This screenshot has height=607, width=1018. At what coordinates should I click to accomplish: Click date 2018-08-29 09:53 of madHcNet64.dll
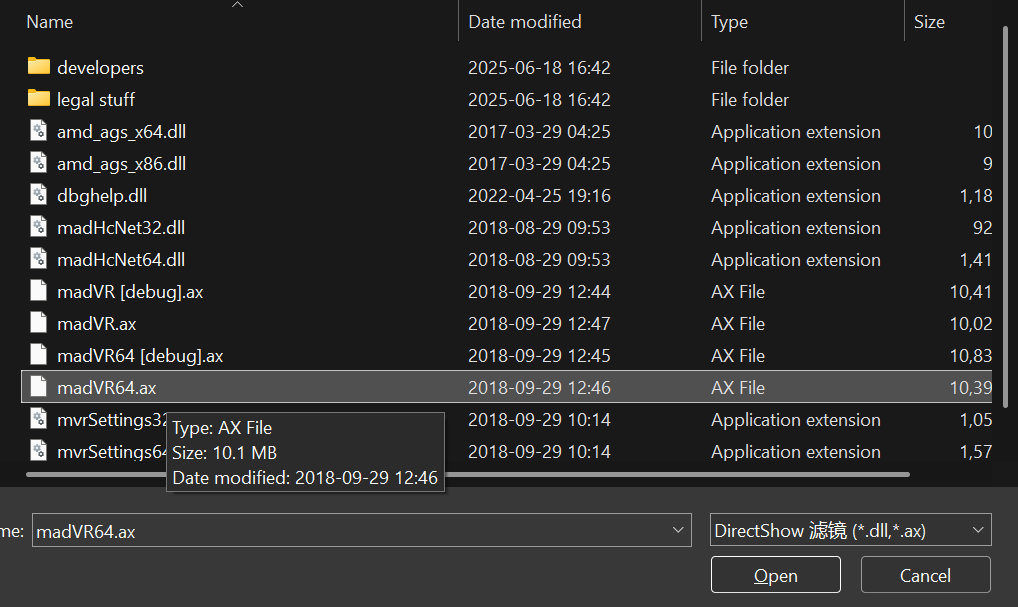[x=540, y=260]
